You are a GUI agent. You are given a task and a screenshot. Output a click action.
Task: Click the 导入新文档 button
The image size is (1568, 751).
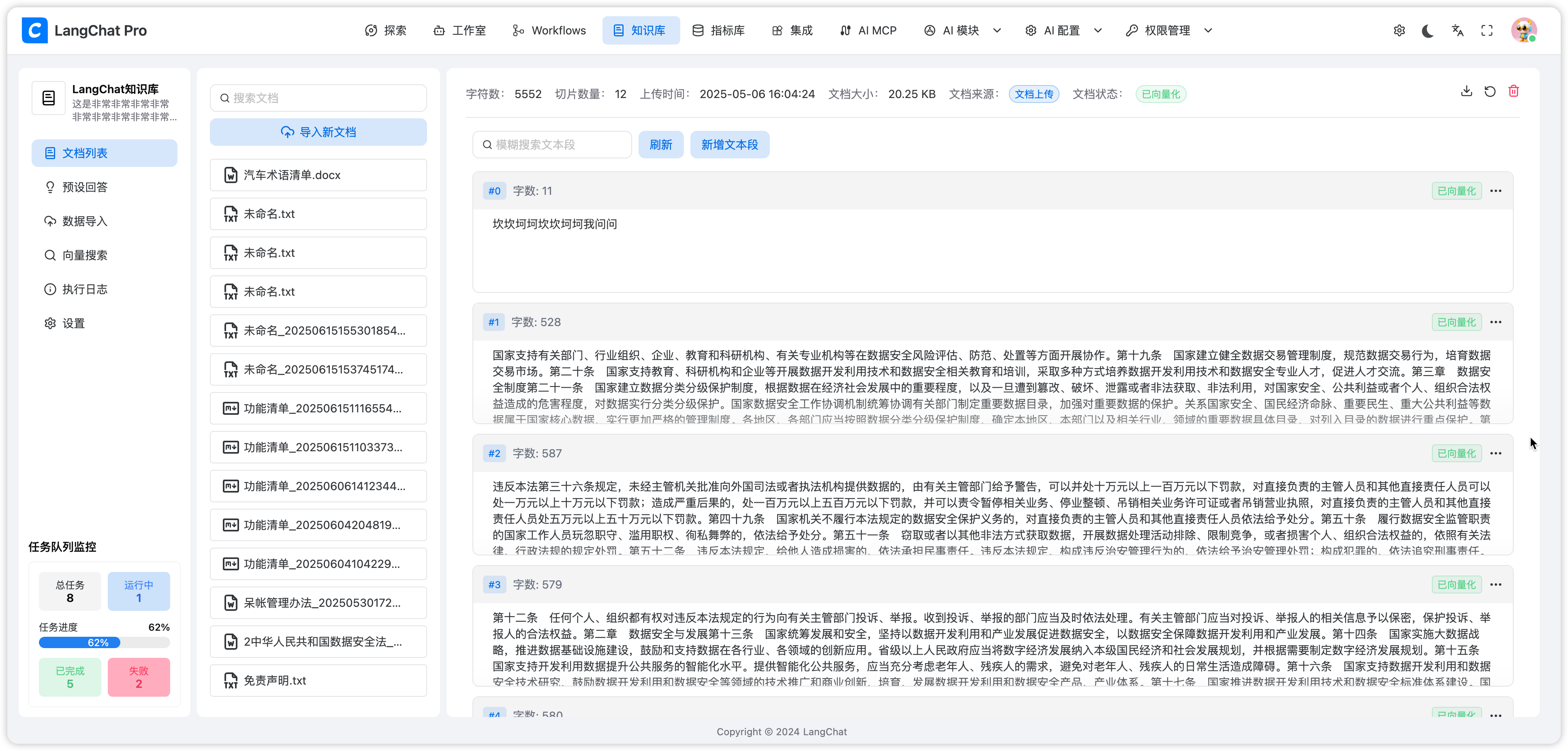(318, 132)
